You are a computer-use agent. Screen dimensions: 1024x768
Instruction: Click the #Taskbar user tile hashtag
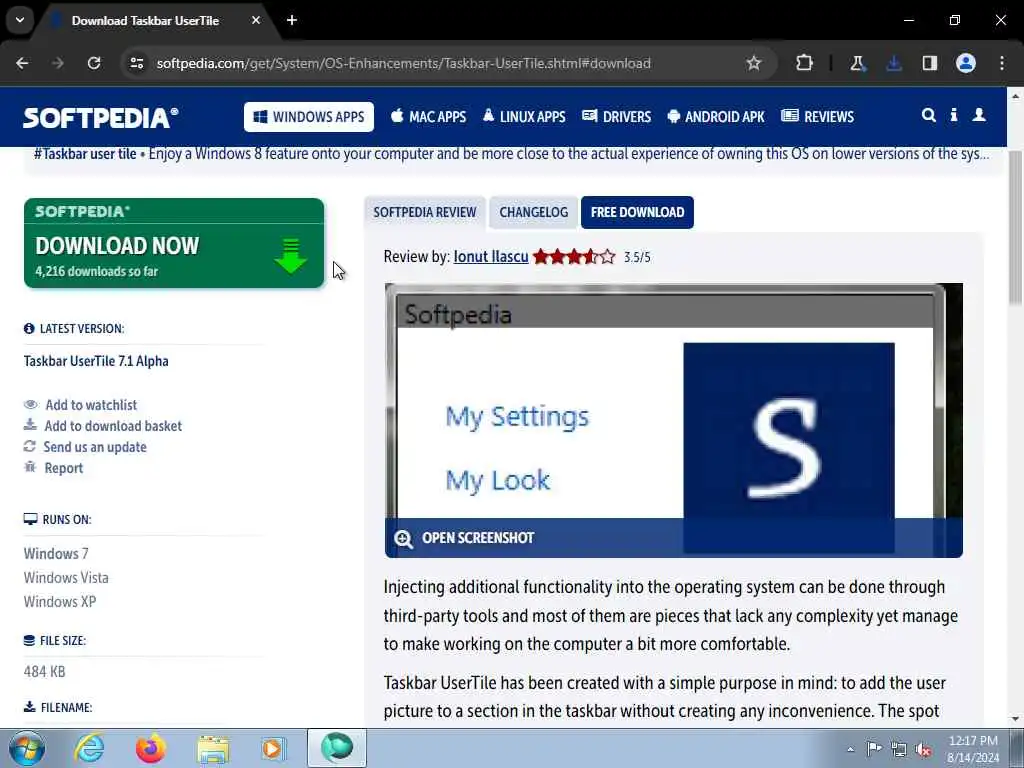coord(85,154)
